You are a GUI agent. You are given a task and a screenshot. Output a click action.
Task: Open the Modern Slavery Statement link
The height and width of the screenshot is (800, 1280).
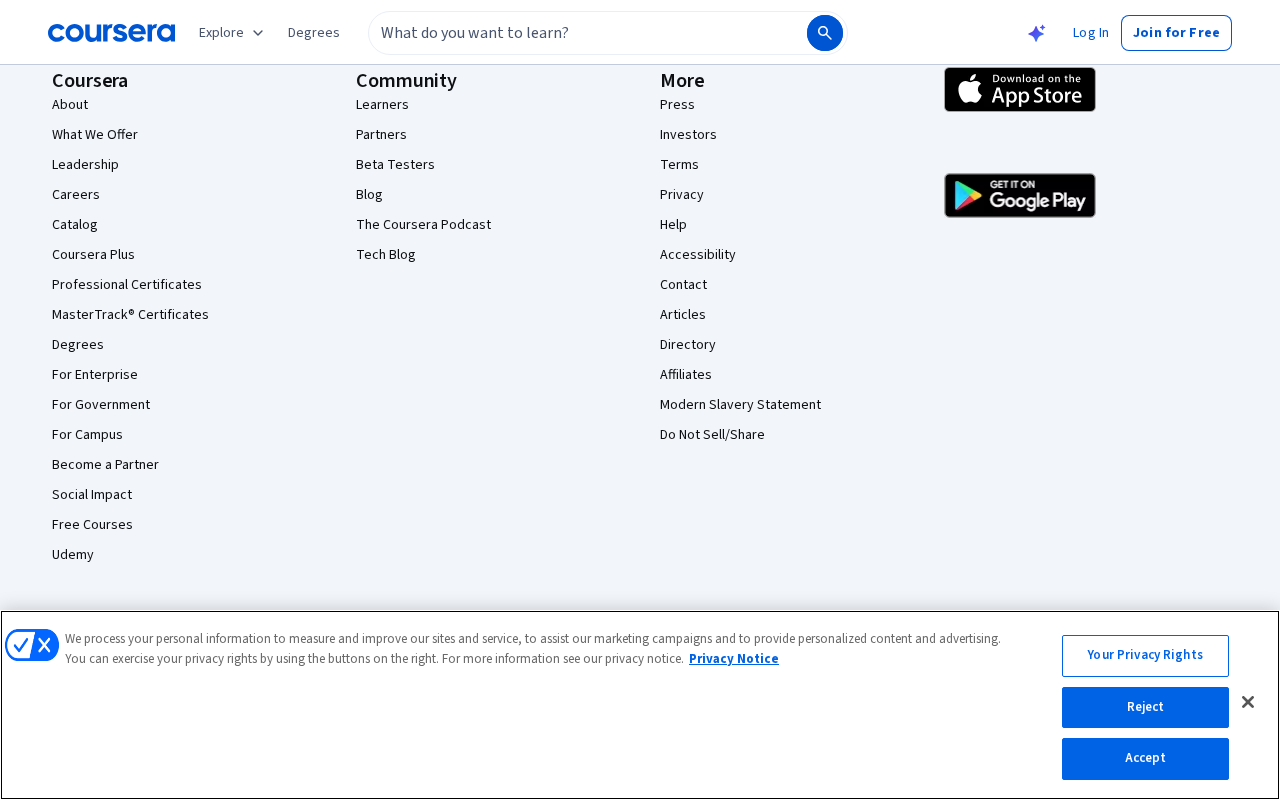pyautogui.click(x=740, y=405)
